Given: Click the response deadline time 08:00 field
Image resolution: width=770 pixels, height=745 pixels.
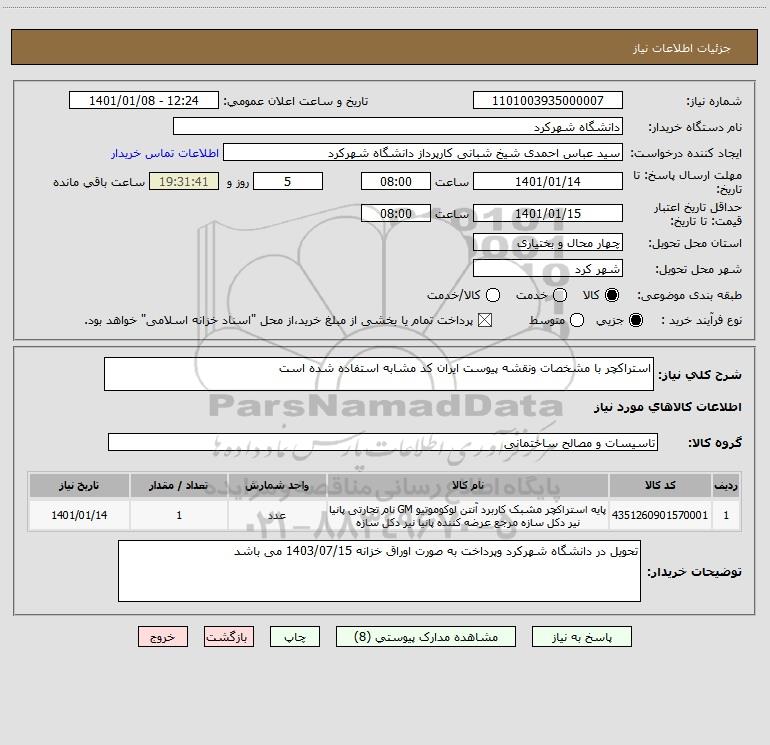Looking at the screenshot, I should coord(396,181).
